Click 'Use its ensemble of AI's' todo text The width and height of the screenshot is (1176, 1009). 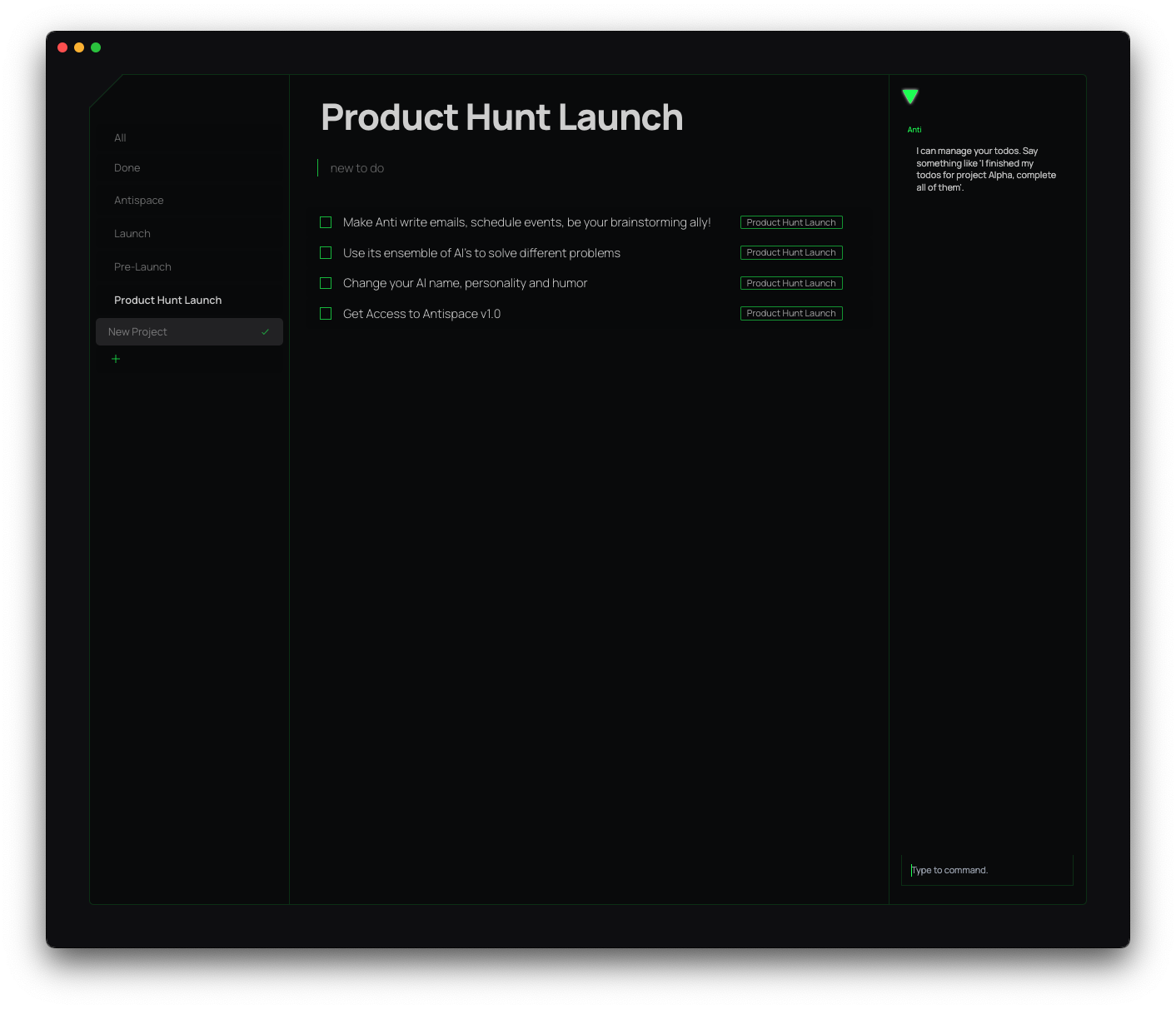pos(481,253)
